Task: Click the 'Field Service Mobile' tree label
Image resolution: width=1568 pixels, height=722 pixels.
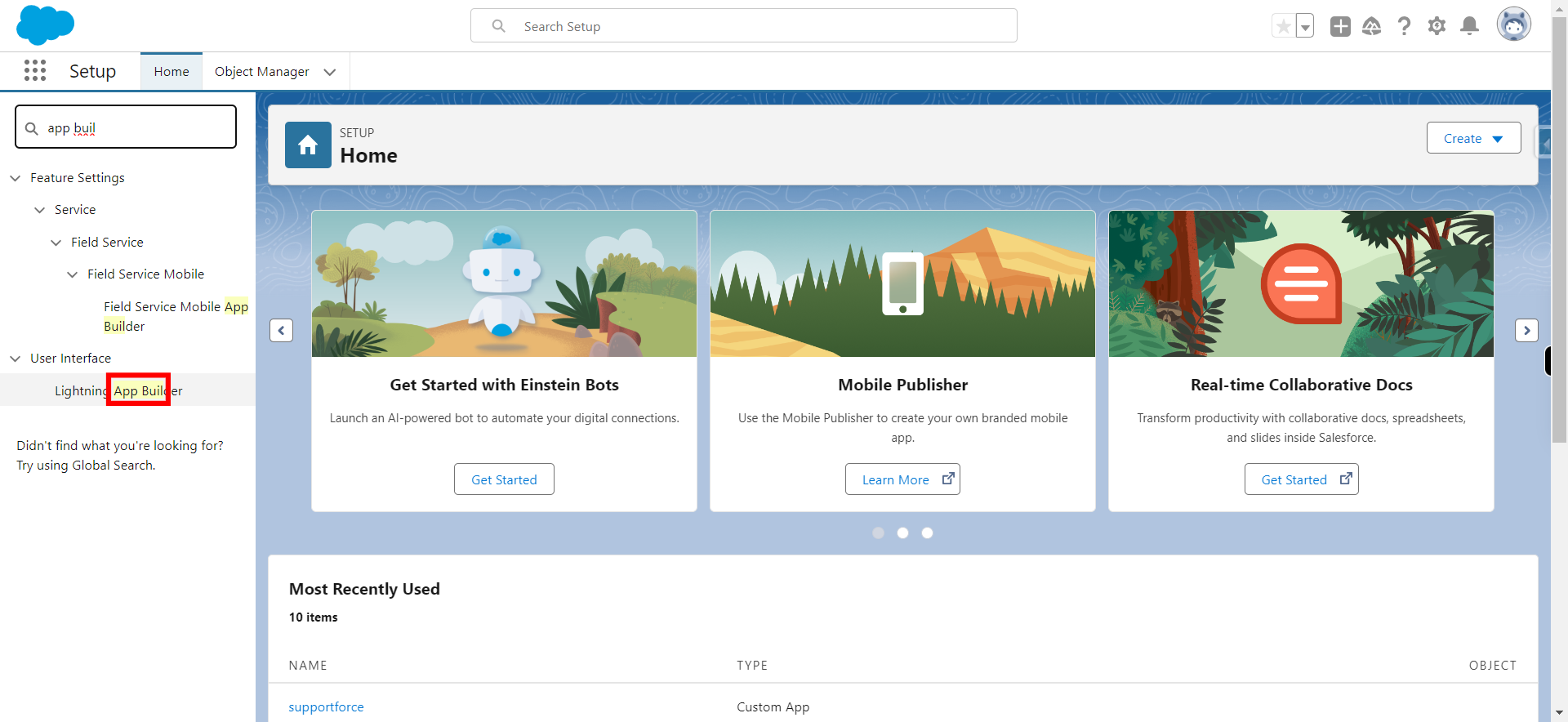Action: coord(145,274)
